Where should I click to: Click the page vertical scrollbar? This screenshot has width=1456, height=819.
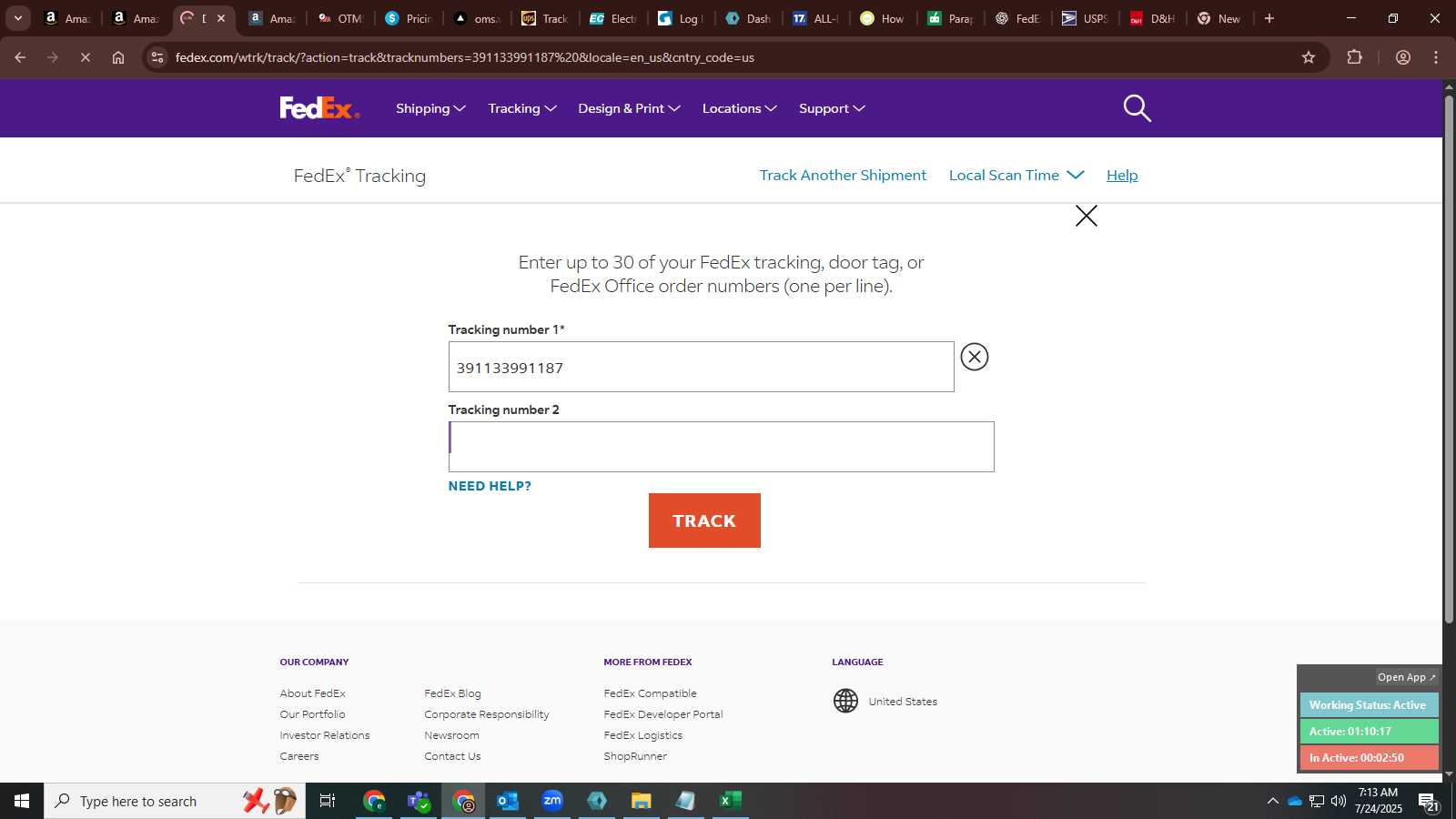tap(1449, 359)
